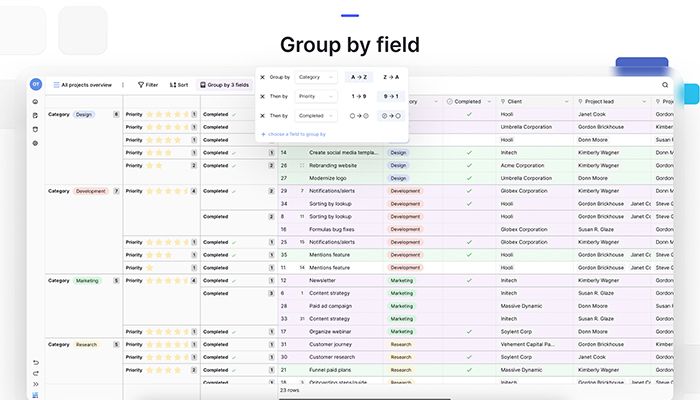Open the OT user avatar
This screenshot has height=400, width=700.
click(x=36, y=85)
